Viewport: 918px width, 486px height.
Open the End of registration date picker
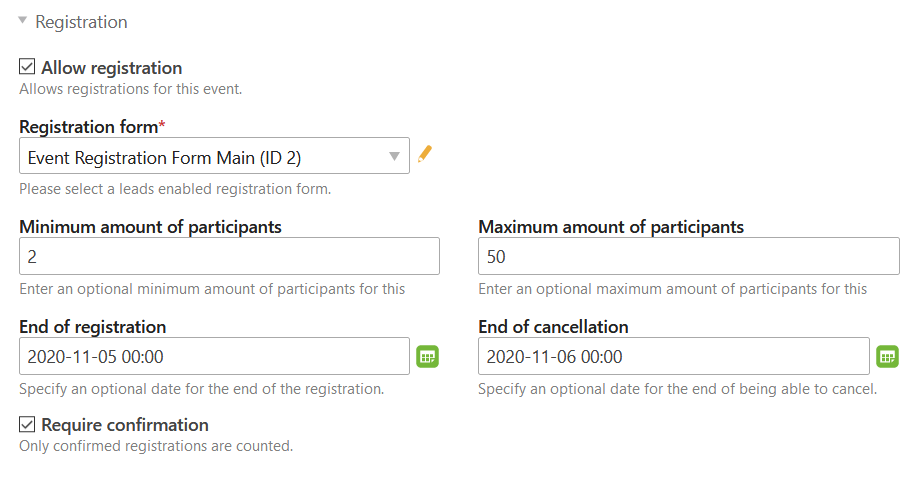(x=427, y=357)
